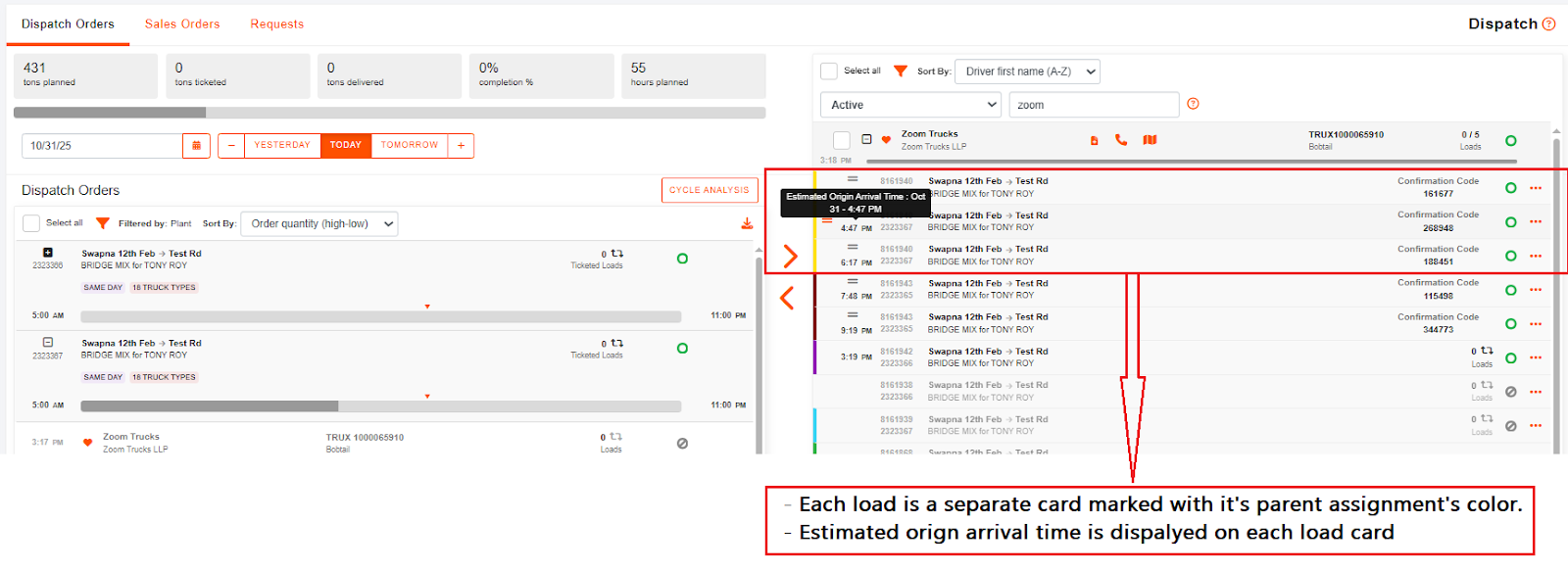
Task: Tick the Zoom Trucks driver checkbox
Action: click(x=841, y=140)
